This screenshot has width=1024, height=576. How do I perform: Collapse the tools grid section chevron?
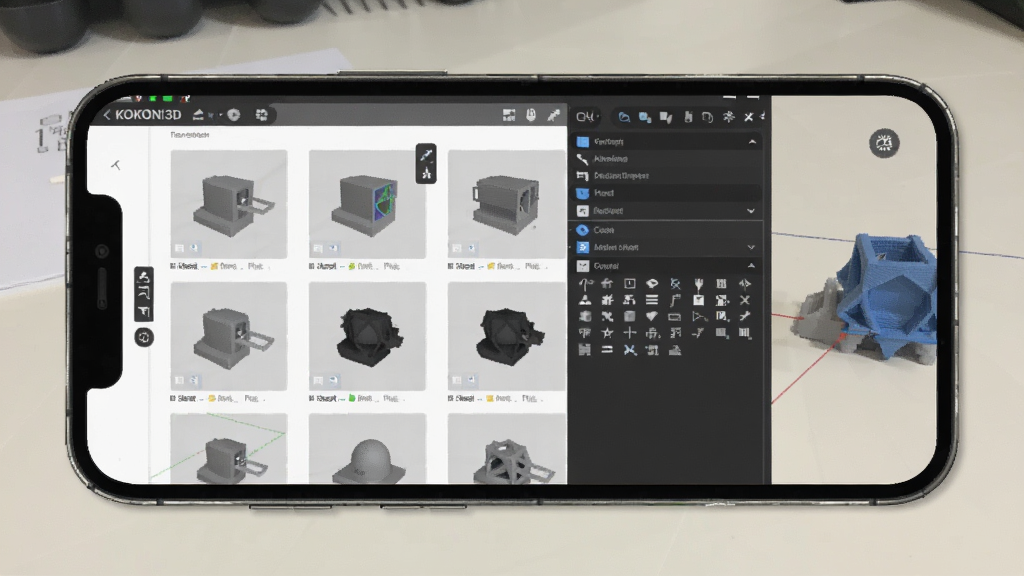(751, 266)
